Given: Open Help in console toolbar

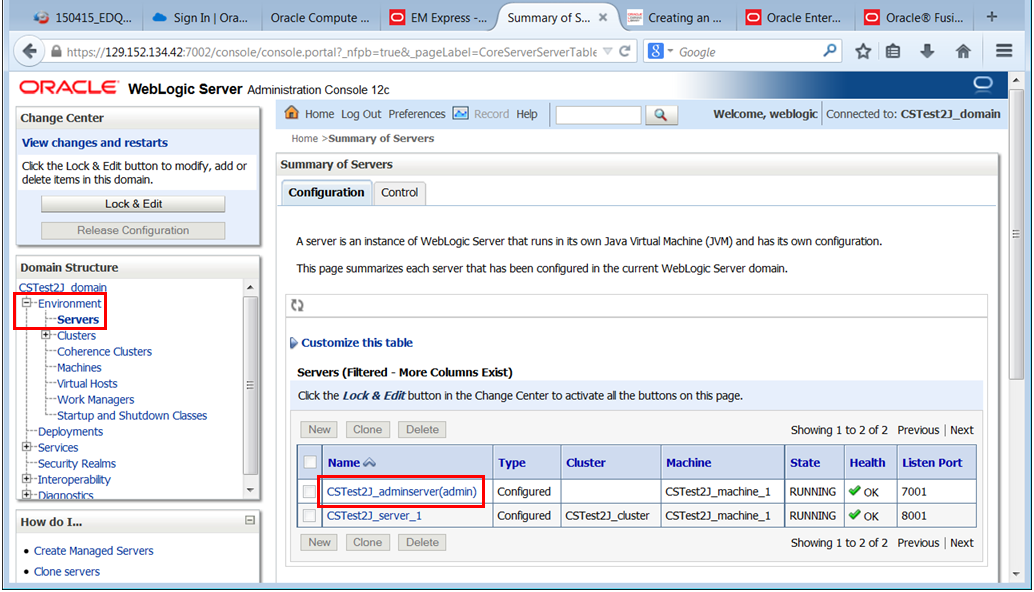Looking at the screenshot, I should (x=526, y=114).
